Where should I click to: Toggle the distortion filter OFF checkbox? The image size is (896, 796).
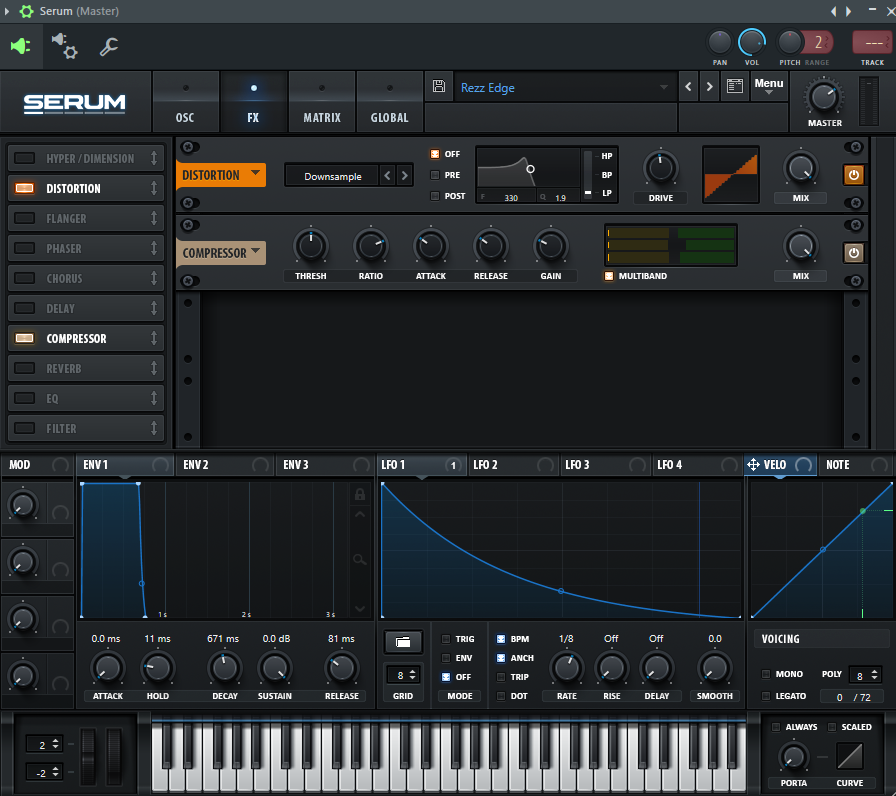pos(435,154)
